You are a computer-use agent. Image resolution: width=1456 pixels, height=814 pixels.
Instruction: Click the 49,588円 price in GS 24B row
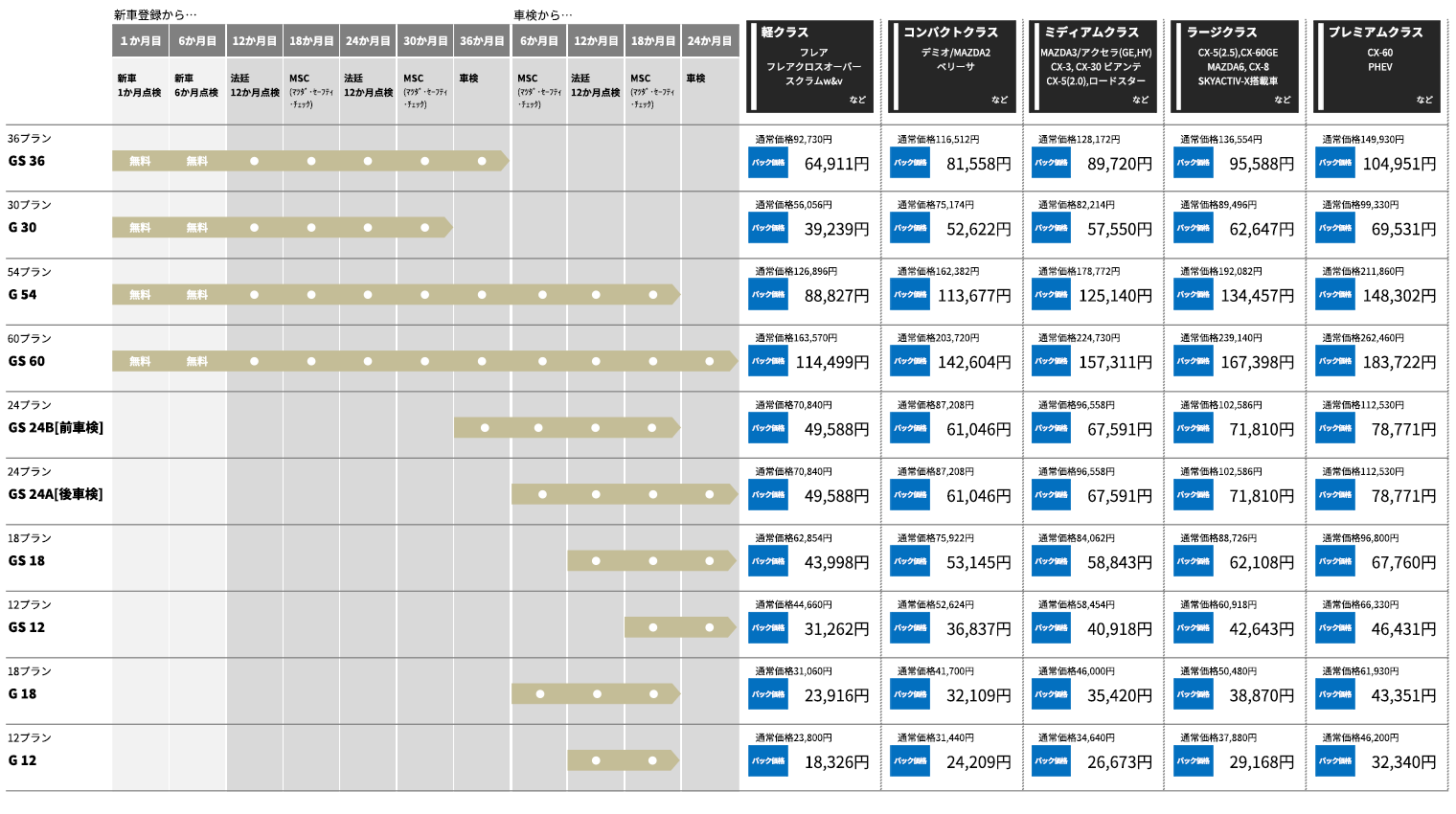coord(837,430)
